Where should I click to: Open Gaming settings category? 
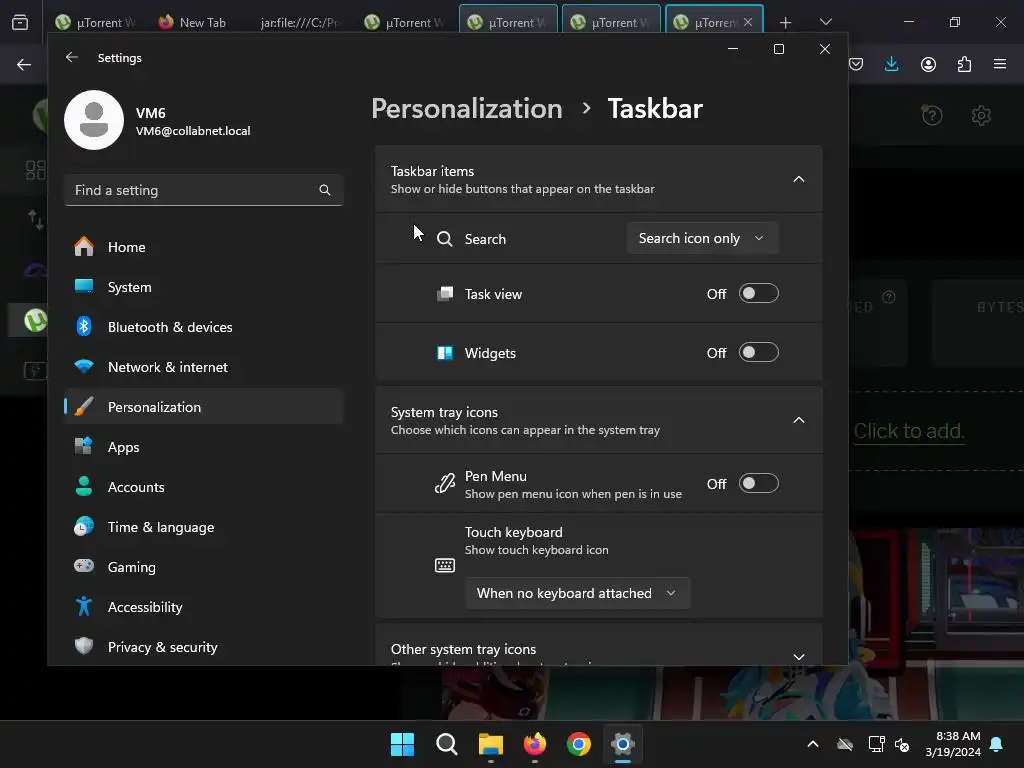coord(203,567)
